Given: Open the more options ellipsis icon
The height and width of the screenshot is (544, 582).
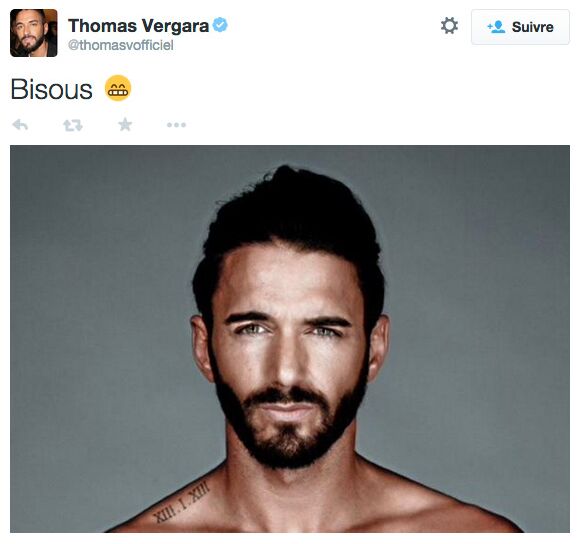Looking at the screenshot, I should coord(176,125).
